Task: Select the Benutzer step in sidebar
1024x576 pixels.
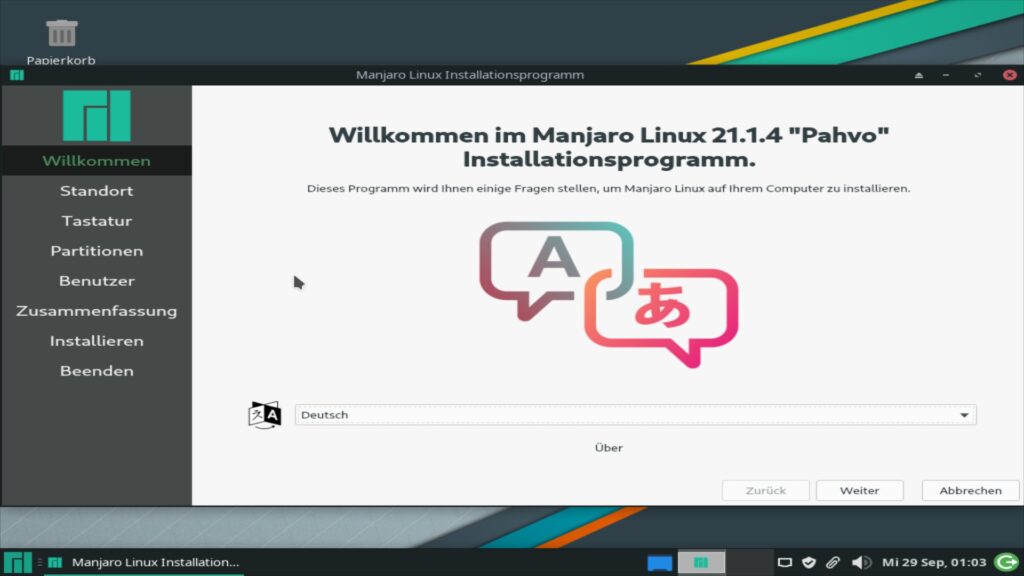Action: [97, 281]
